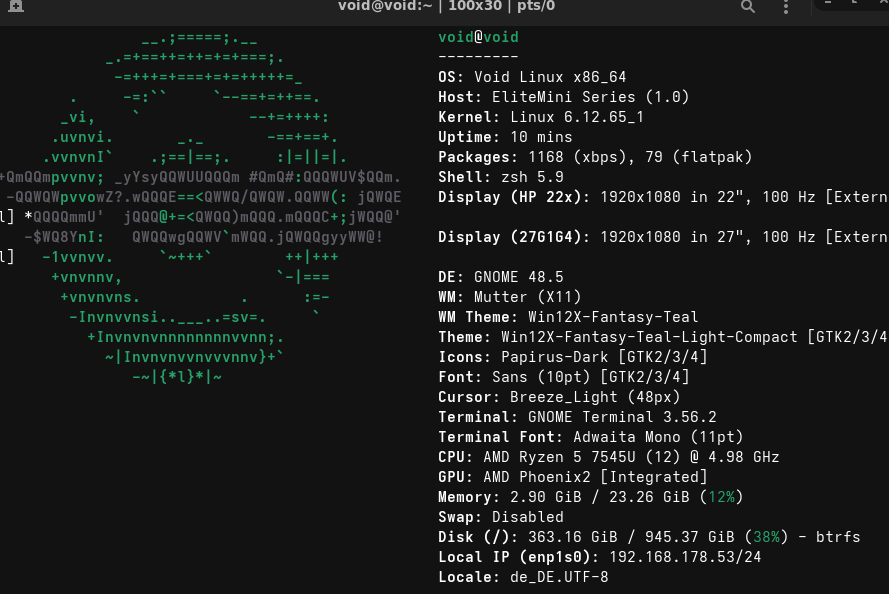Open the three-dot terminal menu
The image size is (889, 594).
788,7
